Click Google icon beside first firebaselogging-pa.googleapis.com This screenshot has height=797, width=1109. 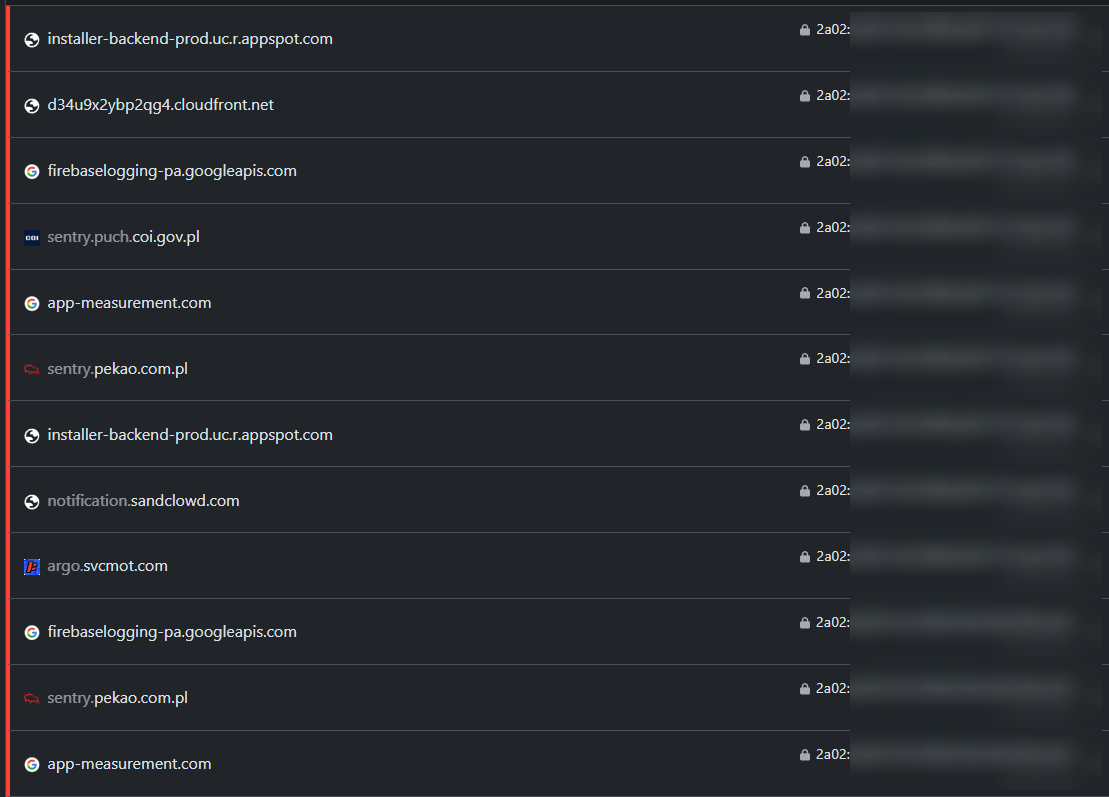coord(32,171)
